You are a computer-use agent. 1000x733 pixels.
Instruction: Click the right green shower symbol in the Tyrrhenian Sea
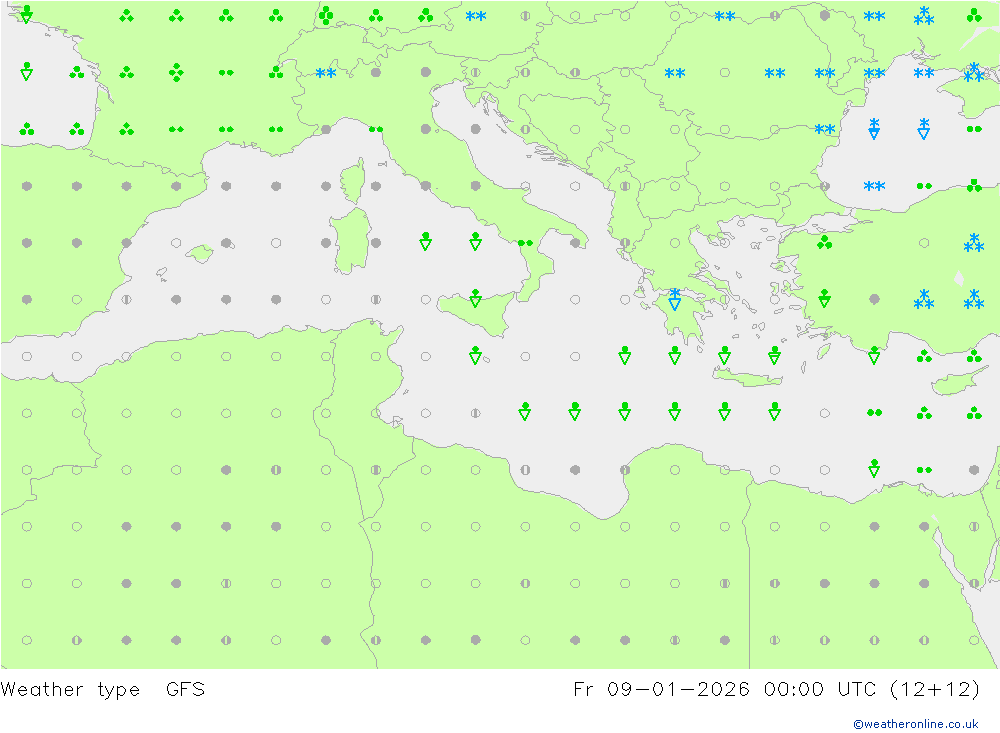(x=475, y=241)
